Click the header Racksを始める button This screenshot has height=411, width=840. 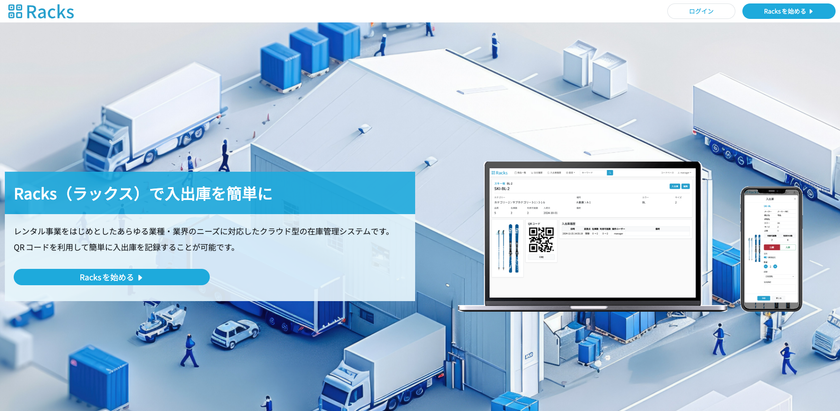click(788, 11)
